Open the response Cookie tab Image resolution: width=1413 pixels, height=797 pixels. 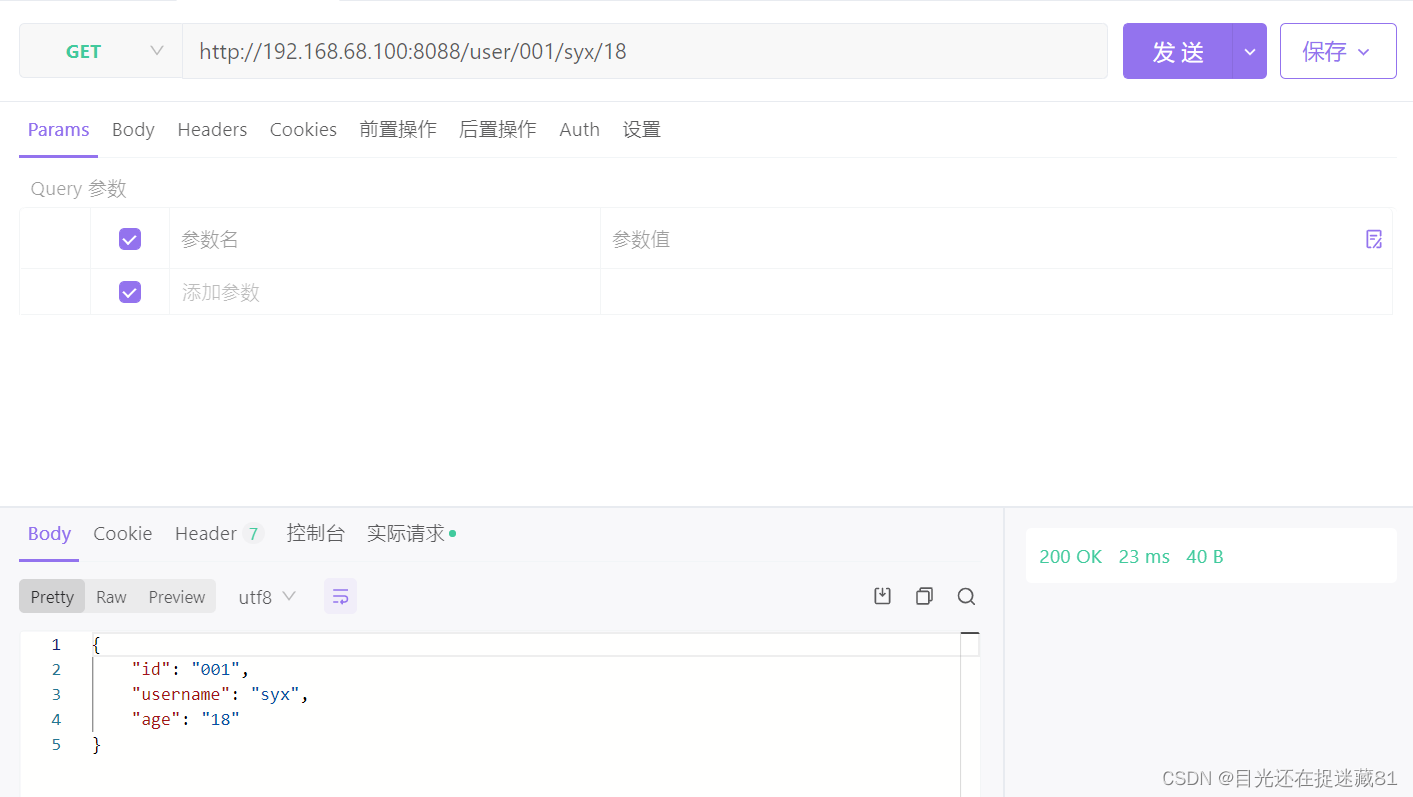123,534
